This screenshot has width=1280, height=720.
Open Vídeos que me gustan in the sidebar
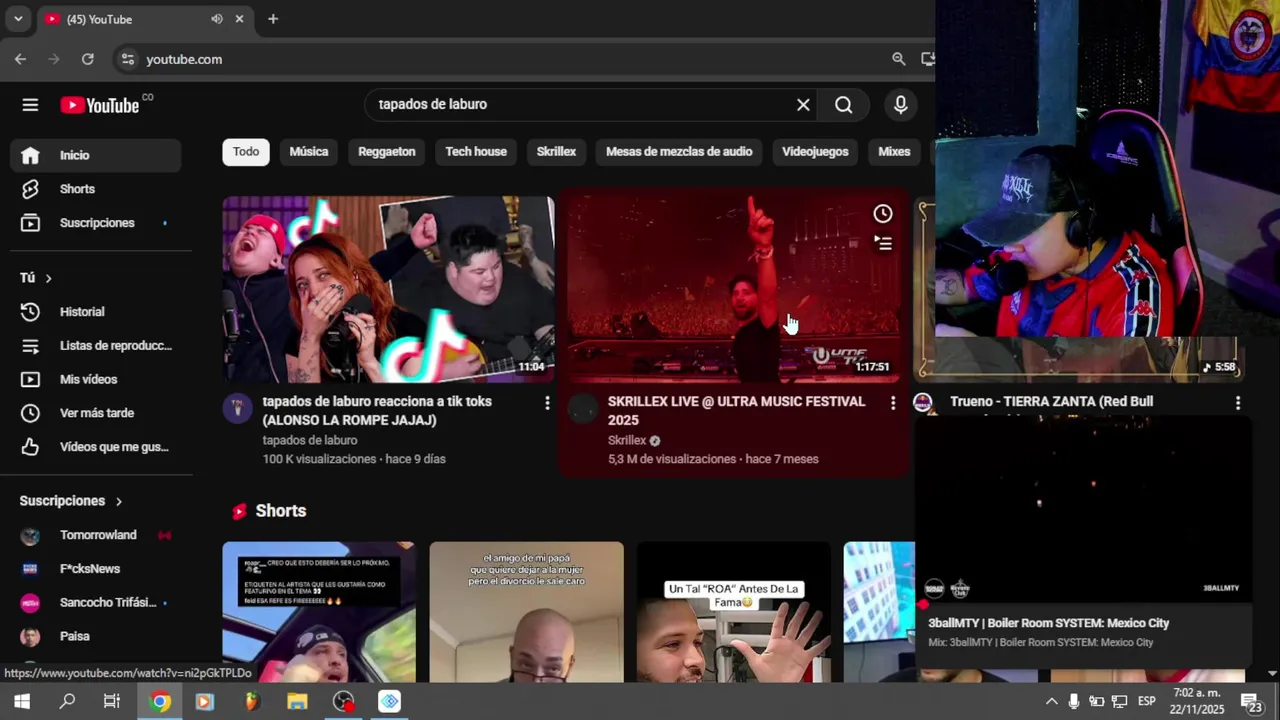coord(96,447)
